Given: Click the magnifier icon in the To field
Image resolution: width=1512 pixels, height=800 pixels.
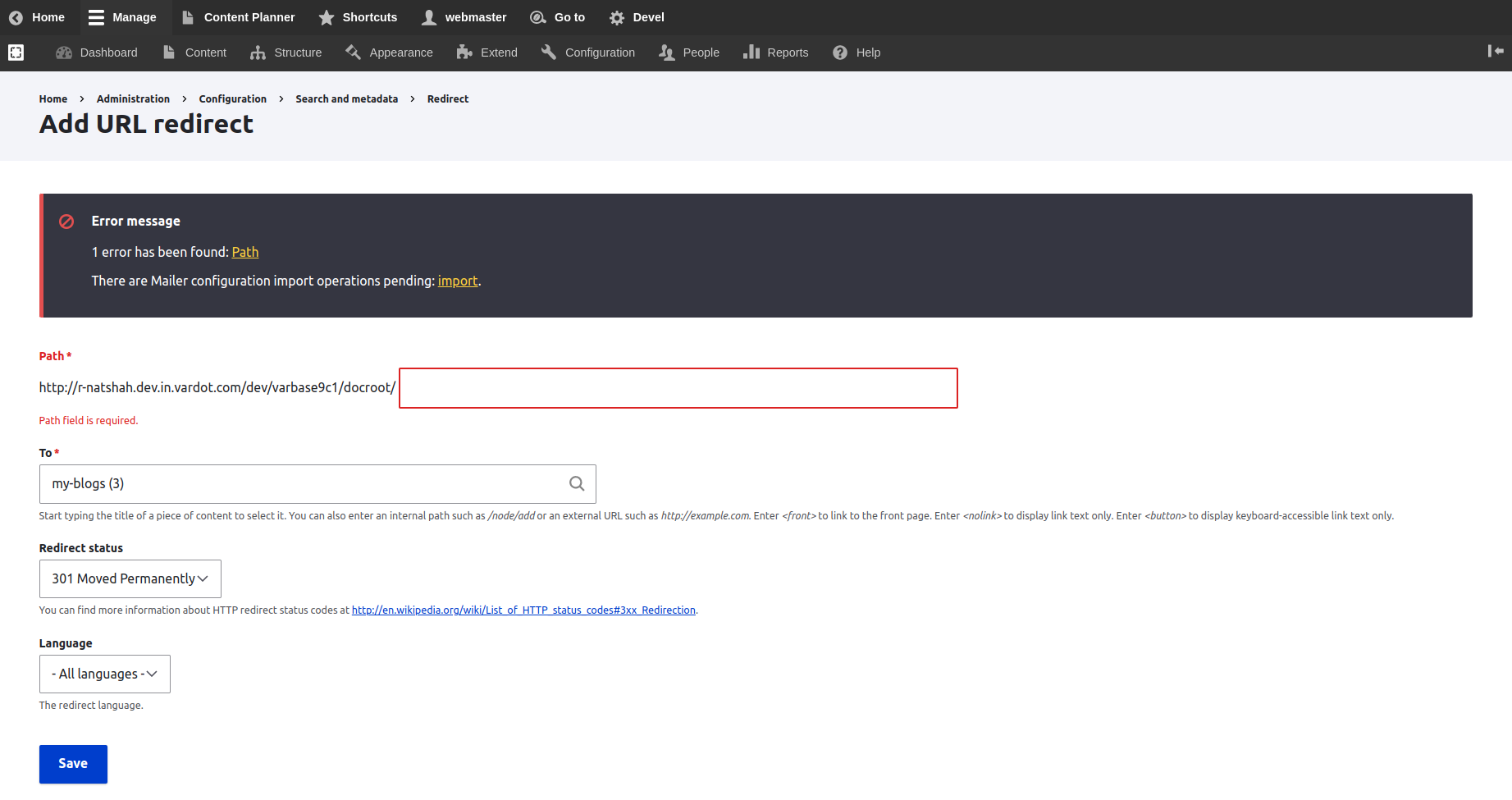Looking at the screenshot, I should pos(576,483).
